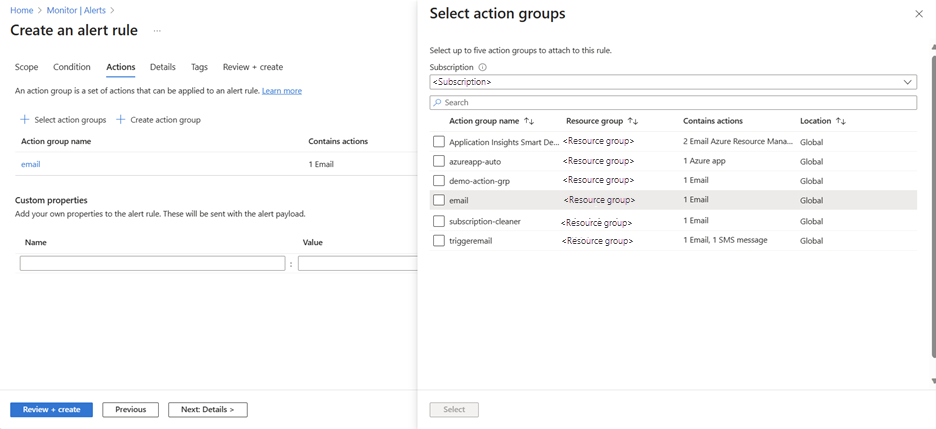Select the triggeremail action group checkbox

pyautogui.click(x=439, y=241)
